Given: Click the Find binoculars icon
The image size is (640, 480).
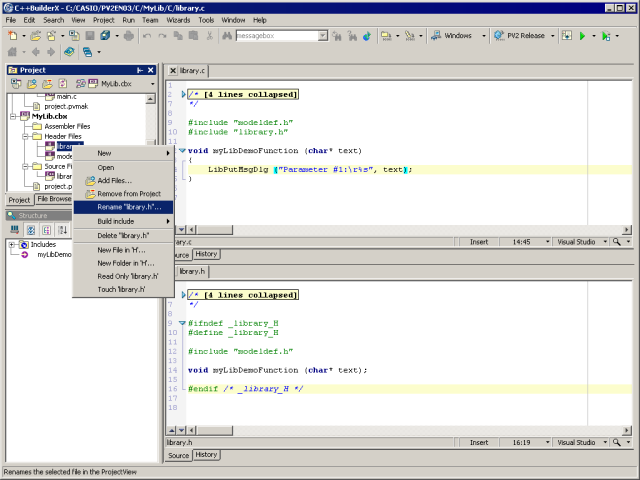Looking at the screenshot, I should (x=227, y=36).
